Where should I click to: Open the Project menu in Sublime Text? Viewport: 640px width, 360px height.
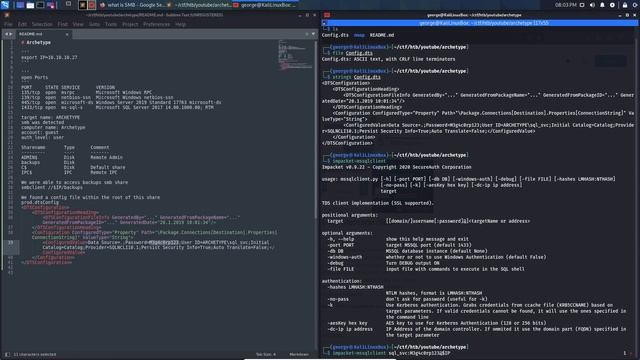(x=130, y=24)
